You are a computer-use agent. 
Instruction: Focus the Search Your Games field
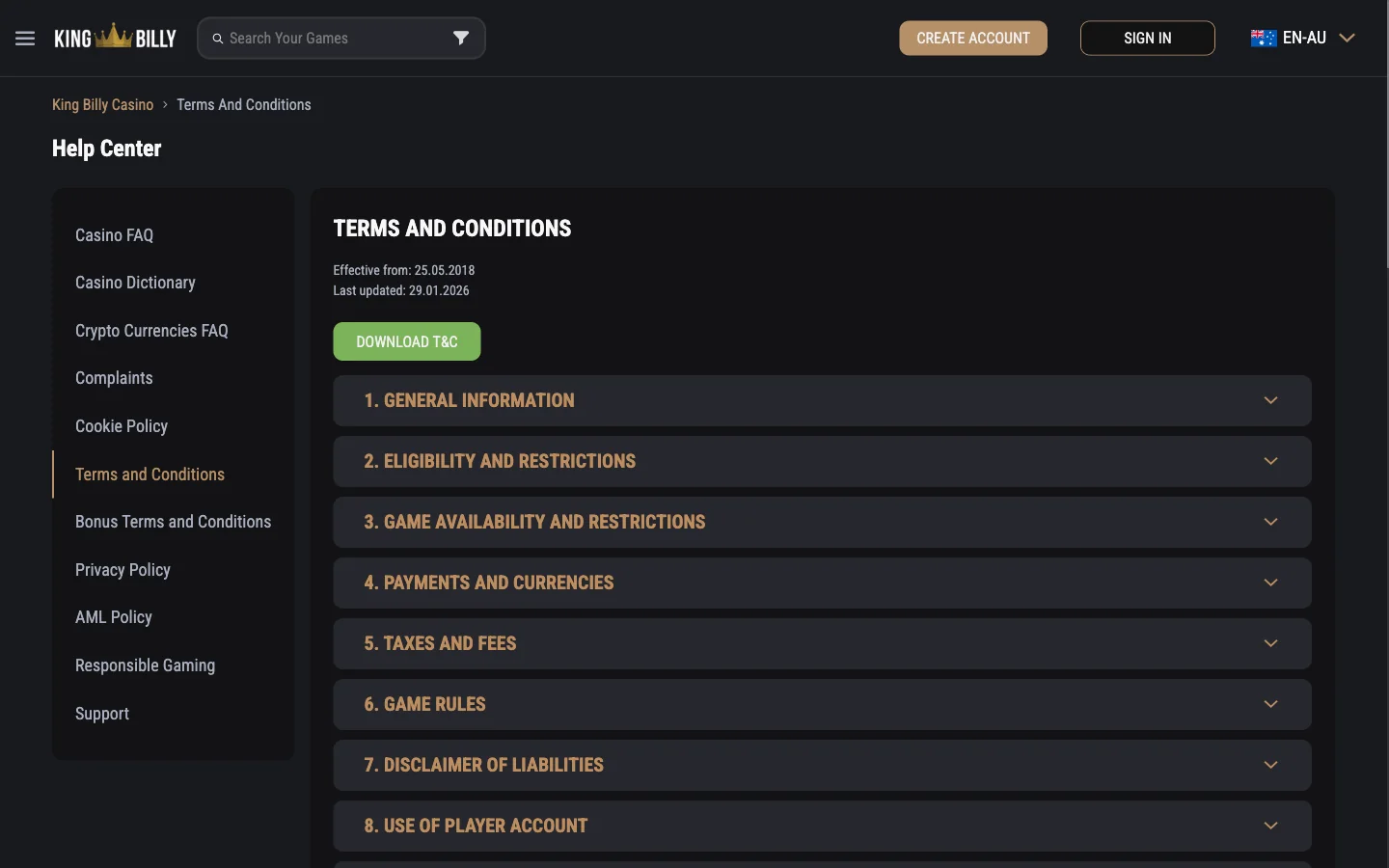[341, 39]
